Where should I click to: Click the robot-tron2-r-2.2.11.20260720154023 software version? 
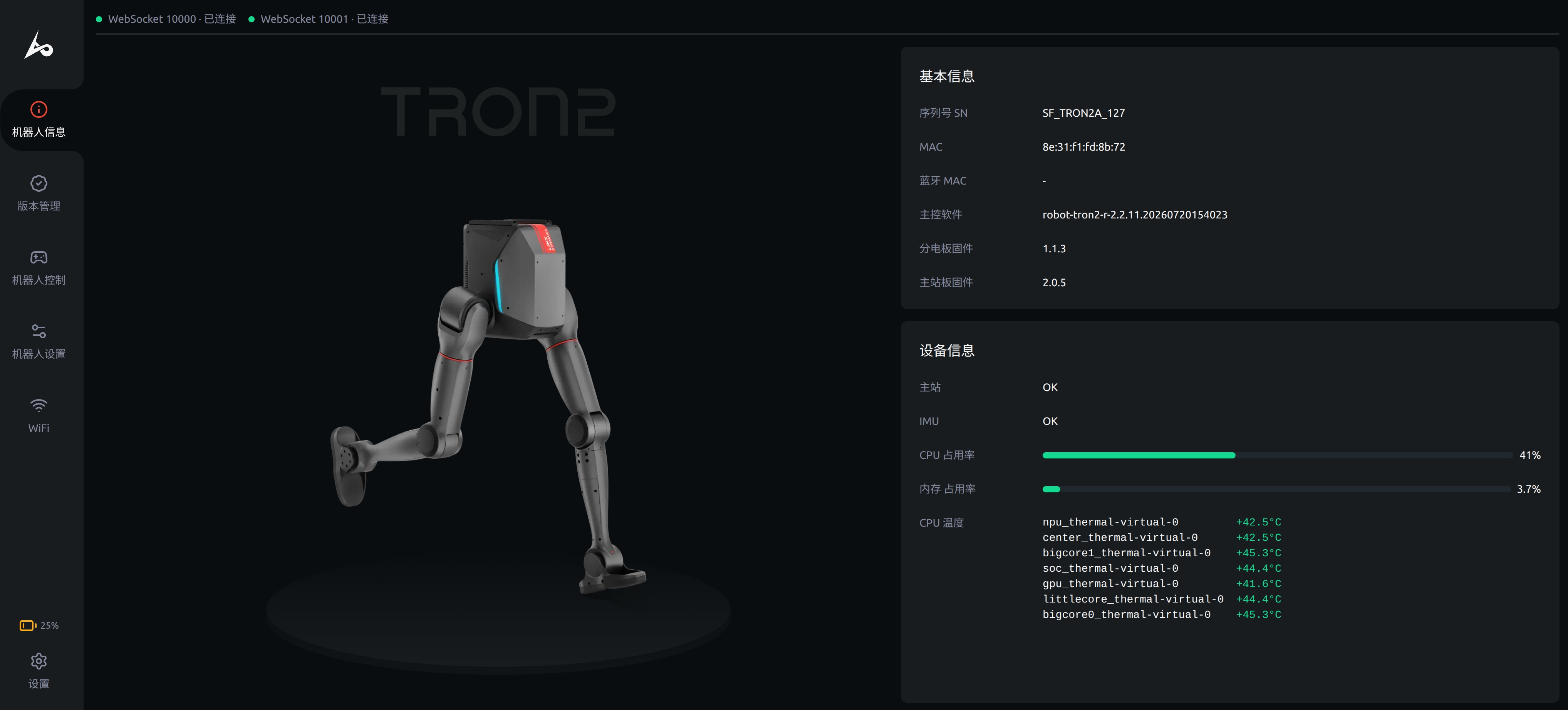coord(1135,215)
